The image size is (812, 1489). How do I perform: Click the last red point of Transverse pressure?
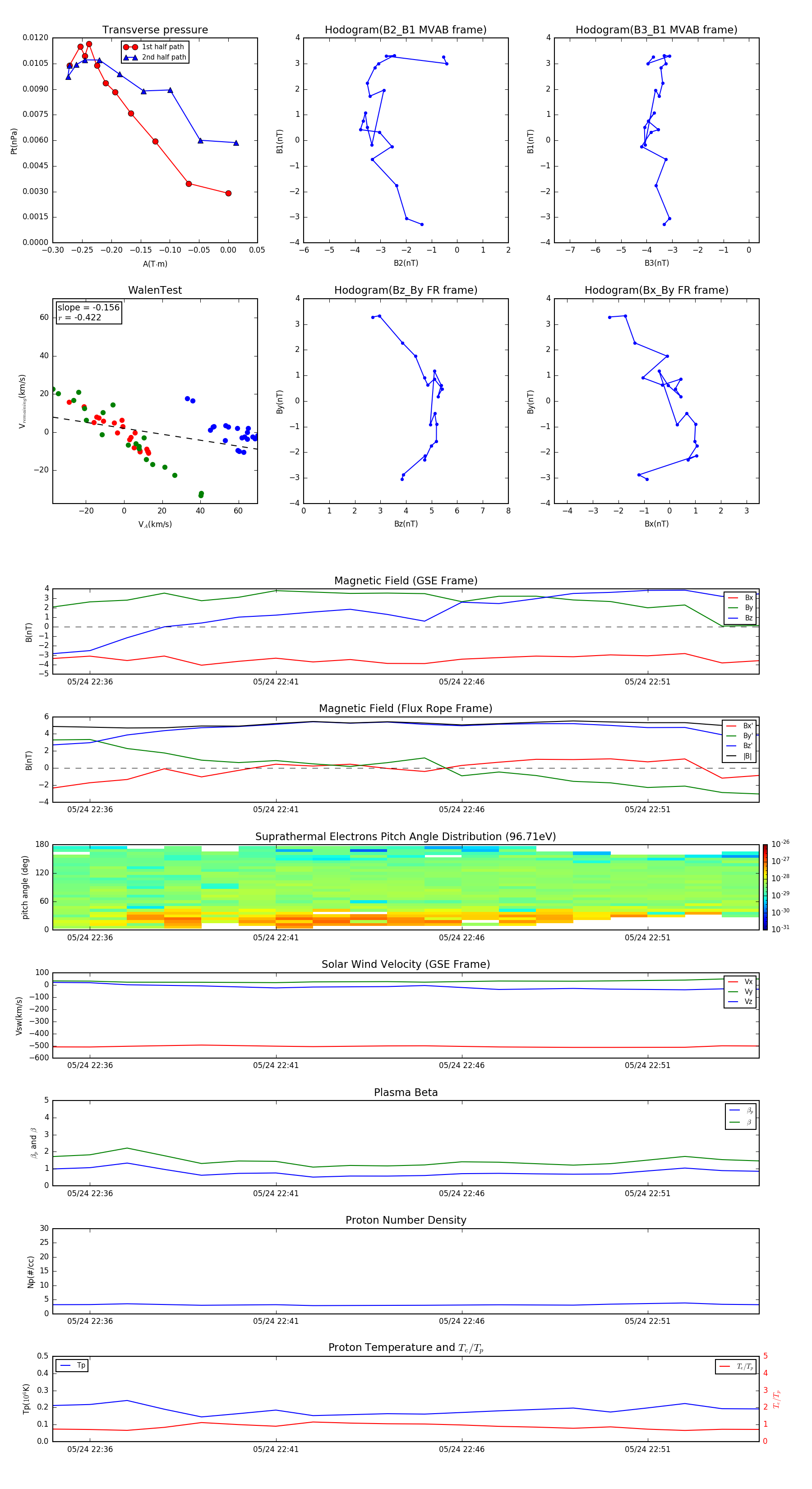tap(228, 193)
